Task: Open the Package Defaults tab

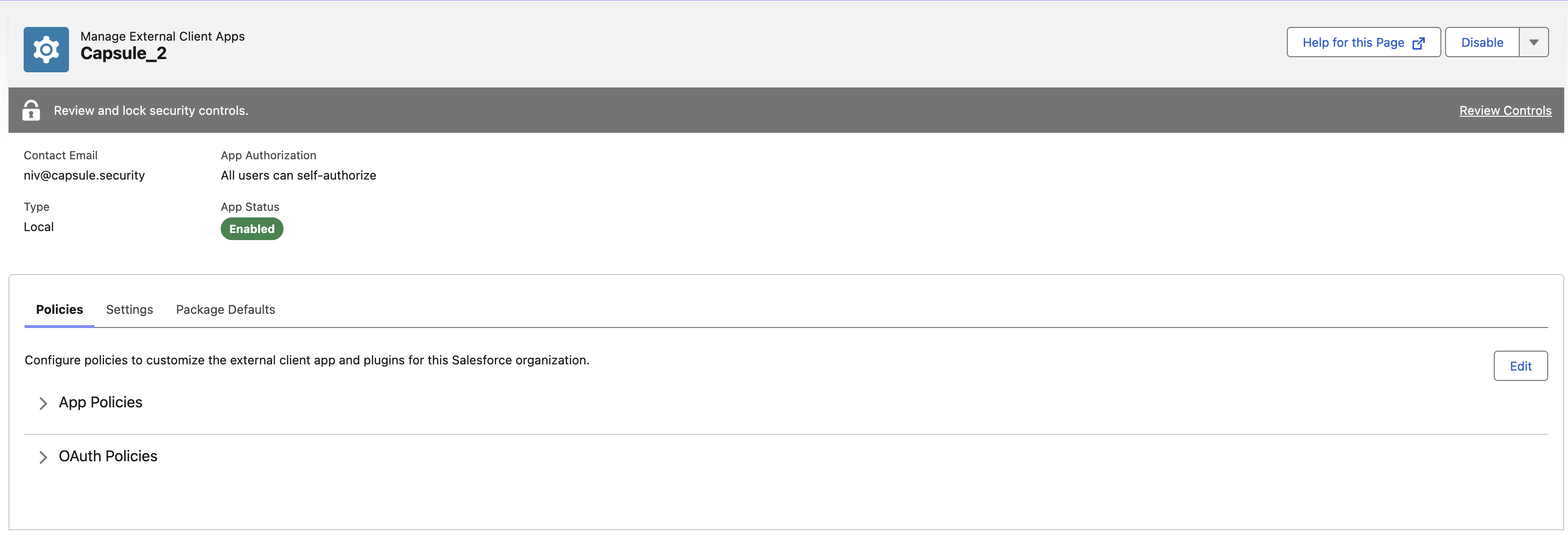Action: (225, 309)
